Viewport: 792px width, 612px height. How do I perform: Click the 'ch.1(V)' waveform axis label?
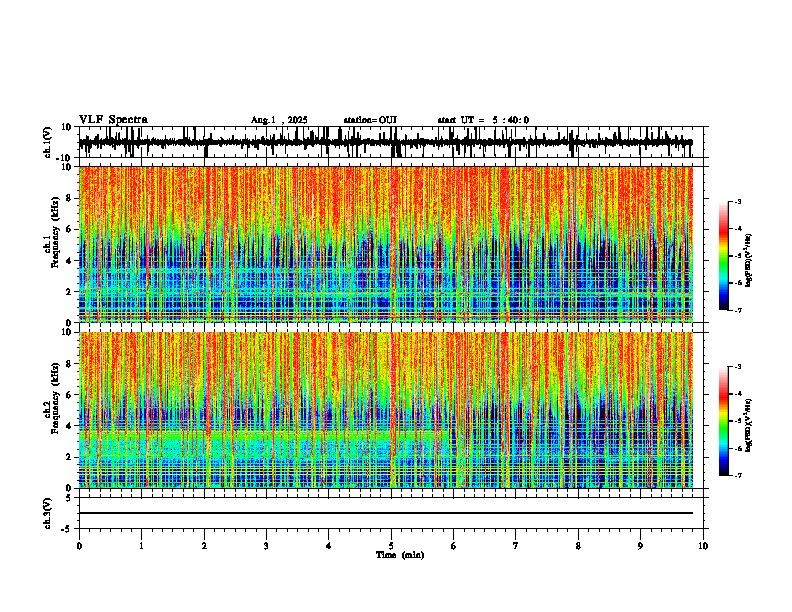[48, 142]
